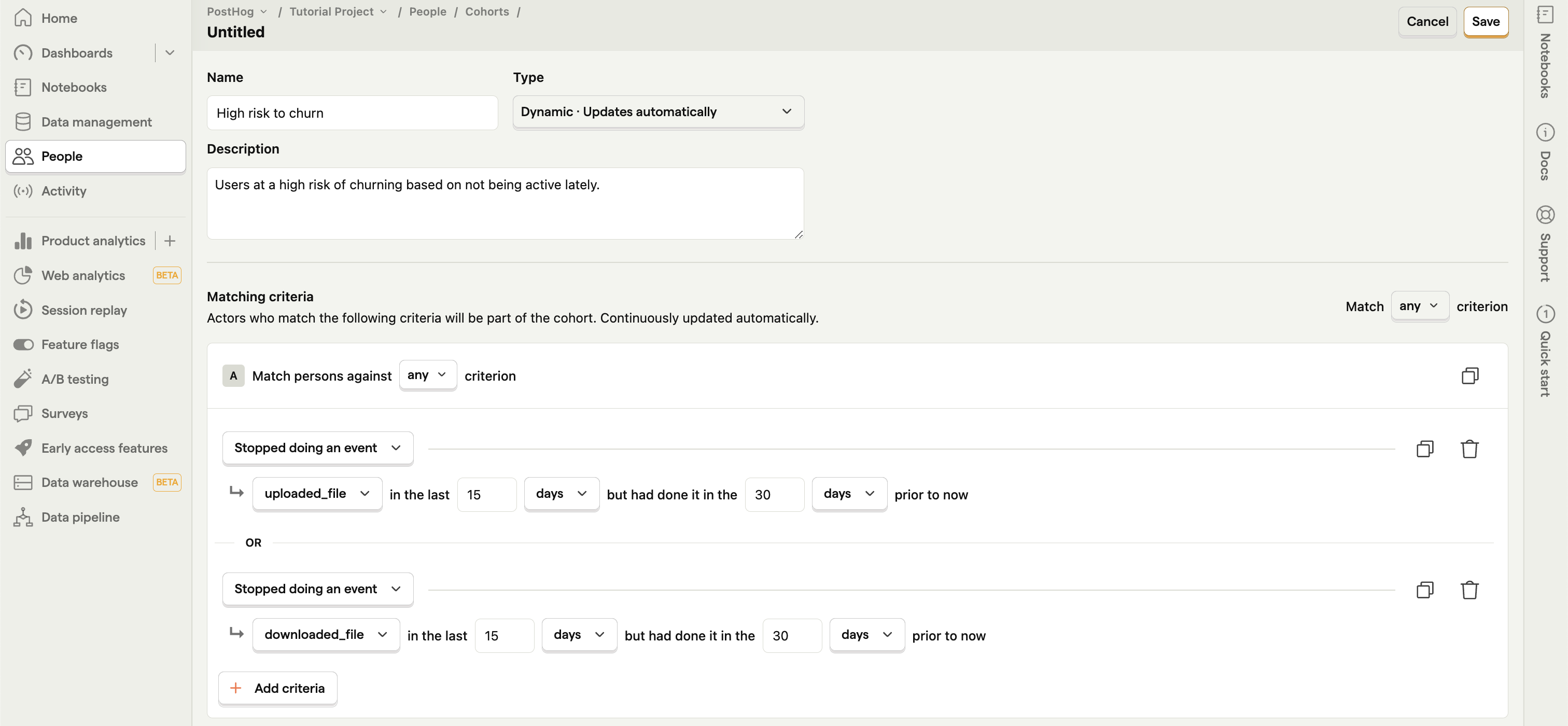This screenshot has height=726, width=1568.
Task: Click the 30 field in downloaded_file row
Action: point(792,636)
